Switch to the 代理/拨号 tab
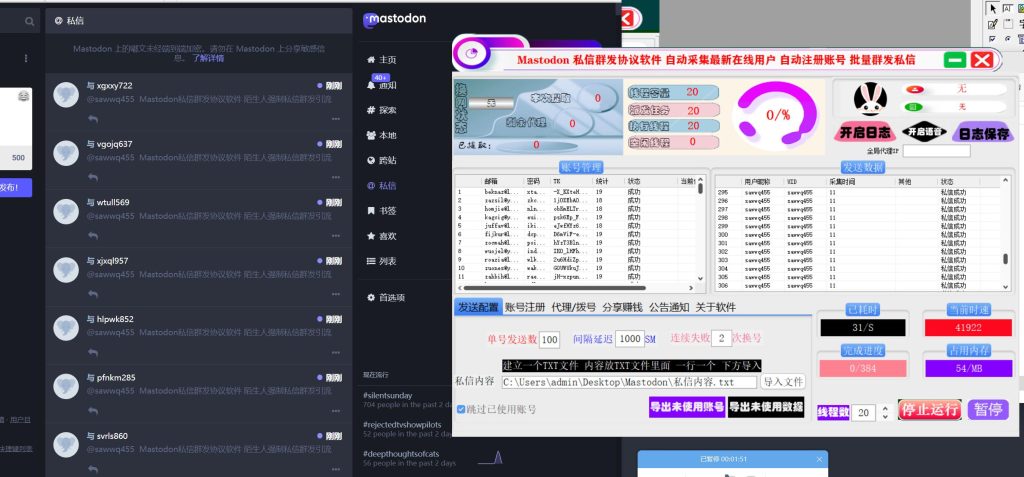1024x477 pixels. pyautogui.click(x=574, y=307)
